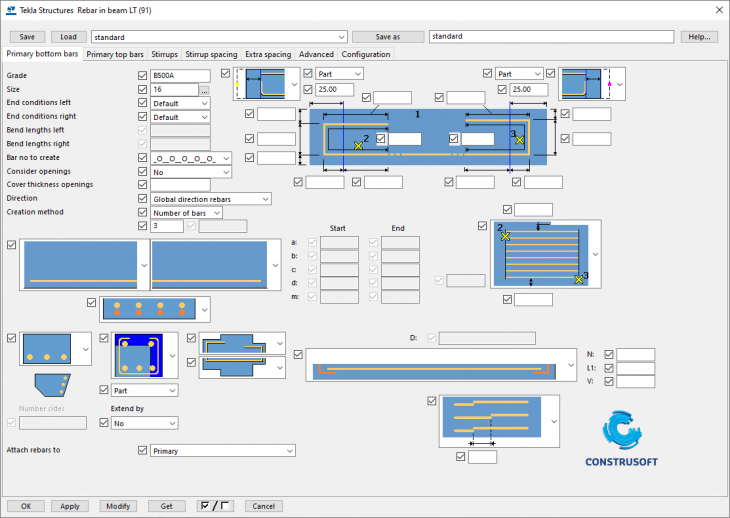
Task: Click the Size field showing 16
Action: coord(175,90)
